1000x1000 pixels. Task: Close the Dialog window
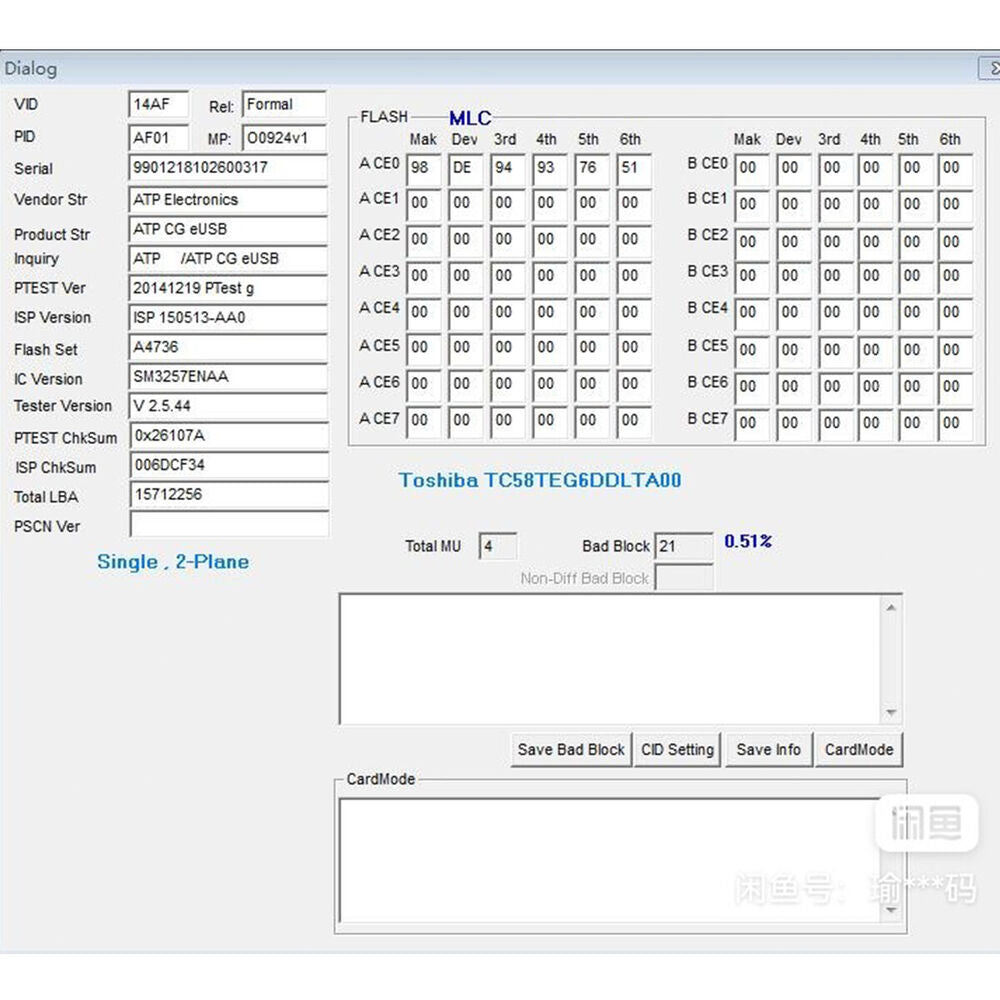click(x=991, y=69)
